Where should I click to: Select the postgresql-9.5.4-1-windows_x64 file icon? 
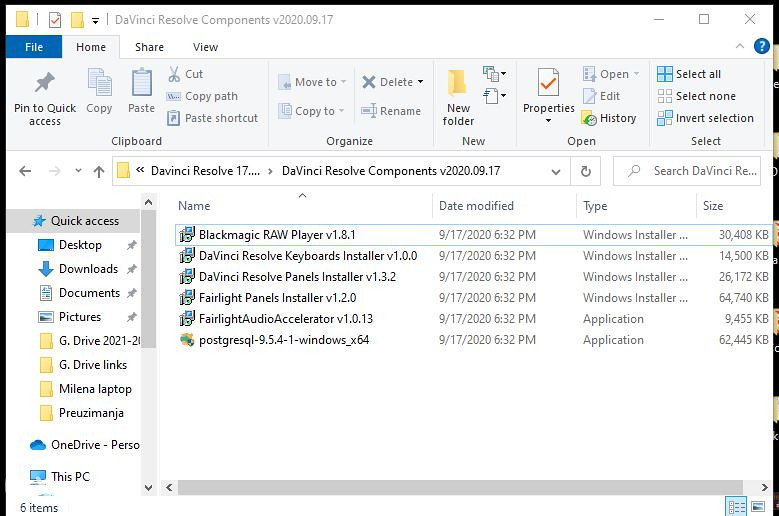(x=187, y=340)
